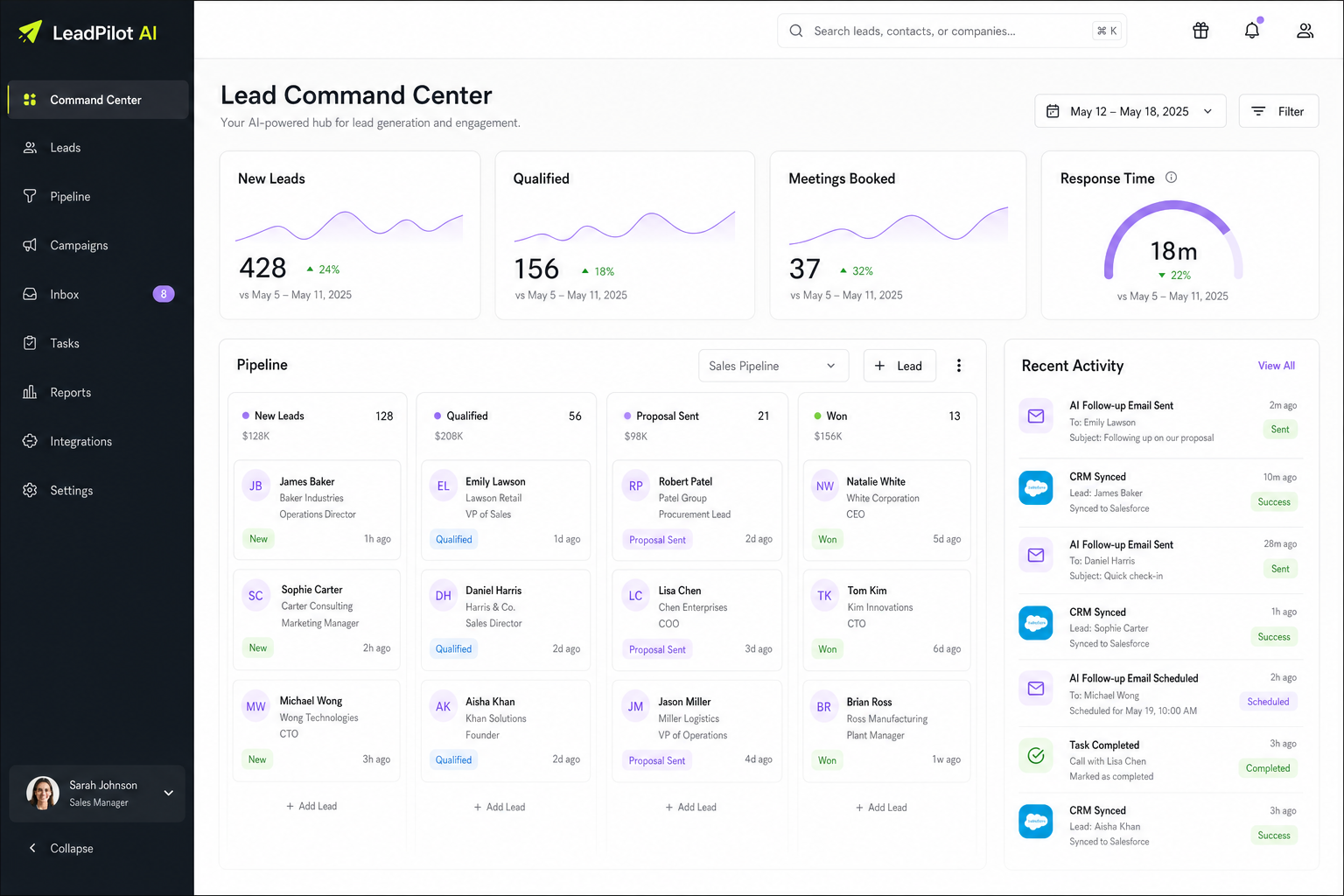
Task: Open Brian Ross lead card name
Action: [x=870, y=702]
